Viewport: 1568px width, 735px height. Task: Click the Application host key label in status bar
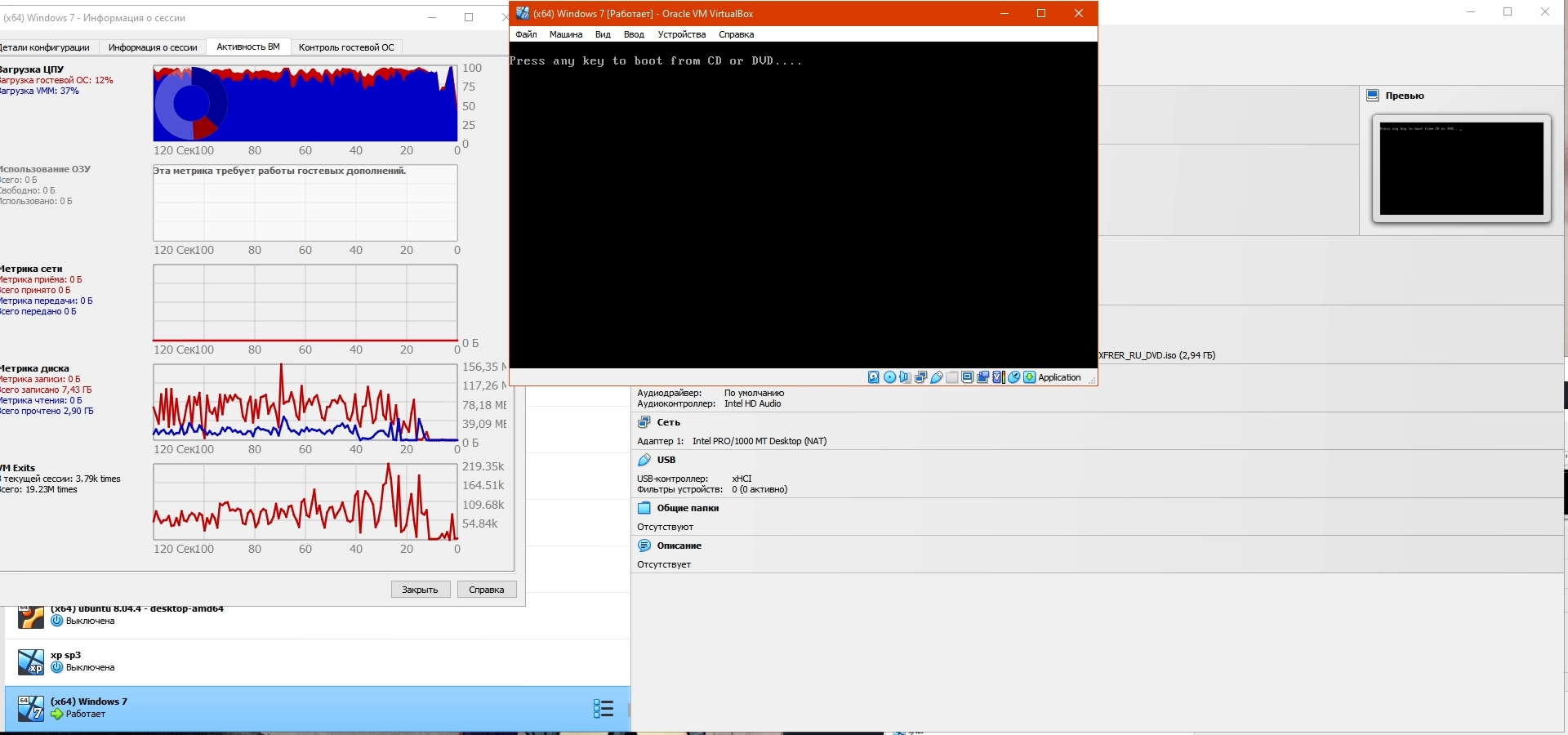click(x=1059, y=377)
